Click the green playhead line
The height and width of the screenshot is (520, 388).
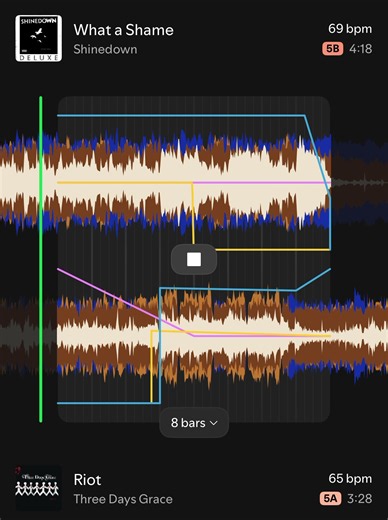click(41, 259)
